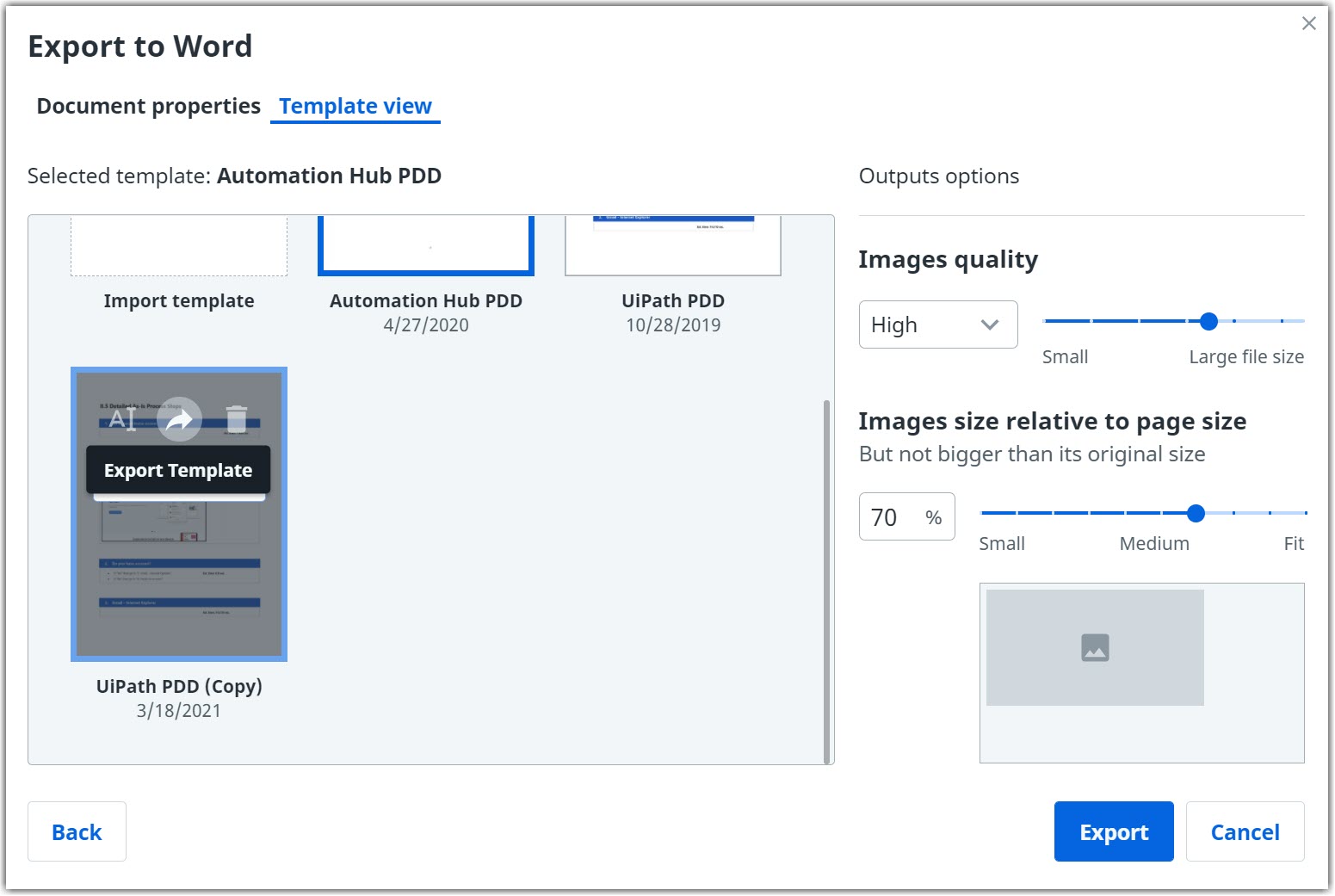The height and width of the screenshot is (896, 1335).
Task: Click the Export Template tooltip
Action: (x=178, y=470)
